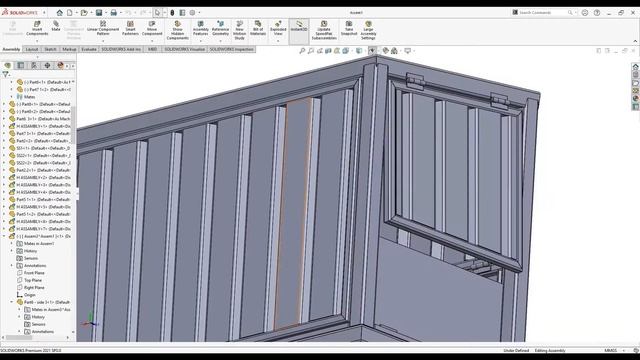This screenshot has width=640, height=360.
Task: Open PropertyManager panel tab
Action: (x=21, y=65)
